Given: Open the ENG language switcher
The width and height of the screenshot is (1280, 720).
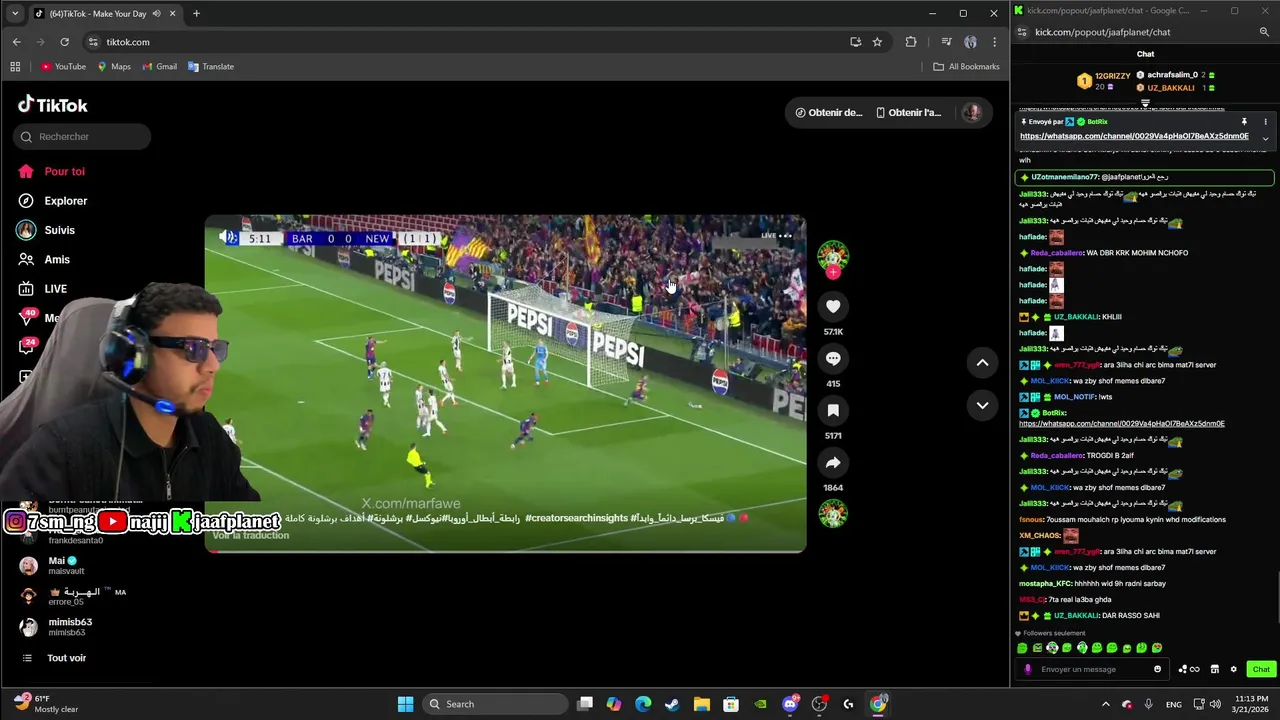Looking at the screenshot, I should 1174,704.
